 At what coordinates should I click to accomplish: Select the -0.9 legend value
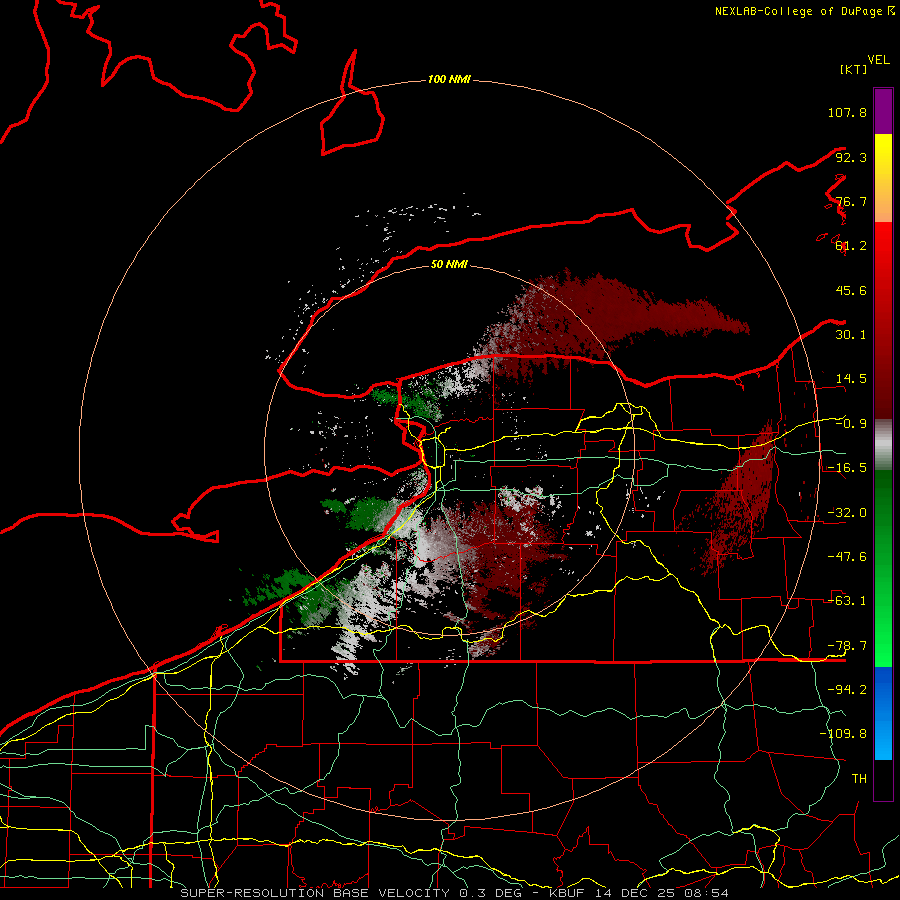pyautogui.click(x=851, y=424)
